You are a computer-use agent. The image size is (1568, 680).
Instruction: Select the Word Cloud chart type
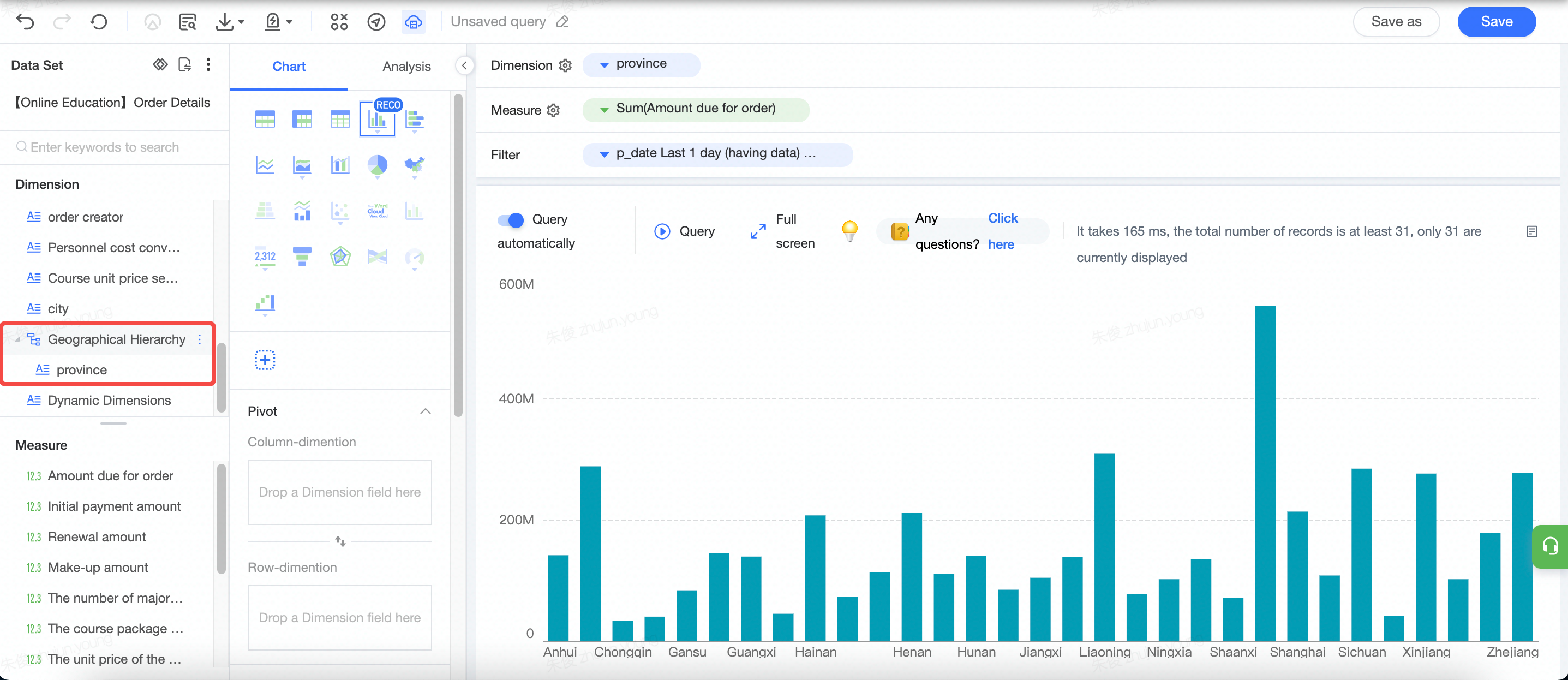[378, 211]
